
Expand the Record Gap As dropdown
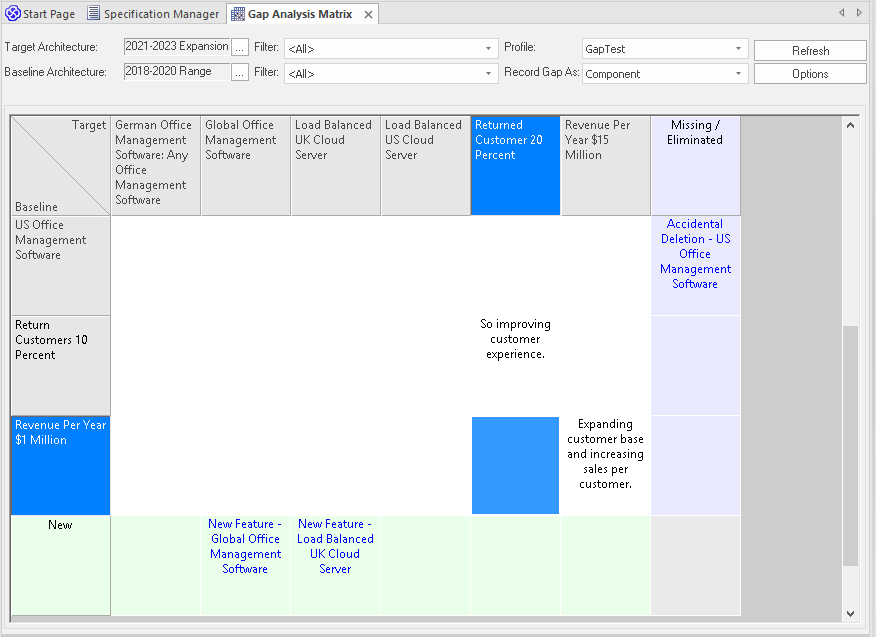coord(739,74)
